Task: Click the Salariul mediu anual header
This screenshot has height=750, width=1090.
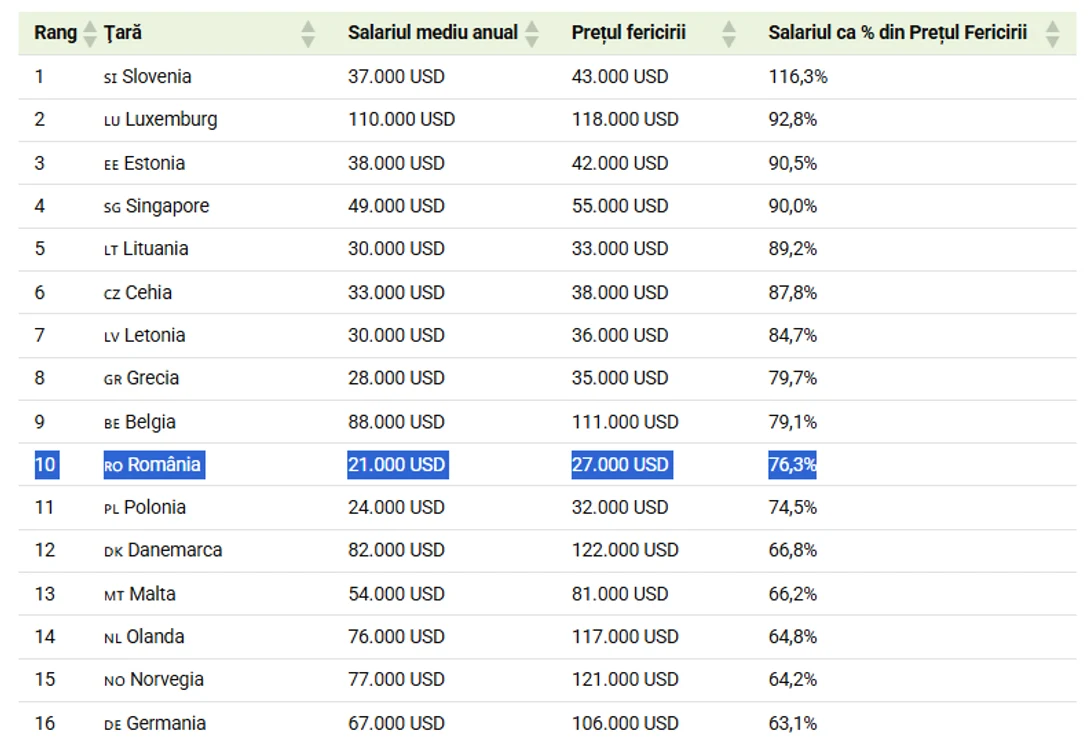Action: tap(432, 33)
